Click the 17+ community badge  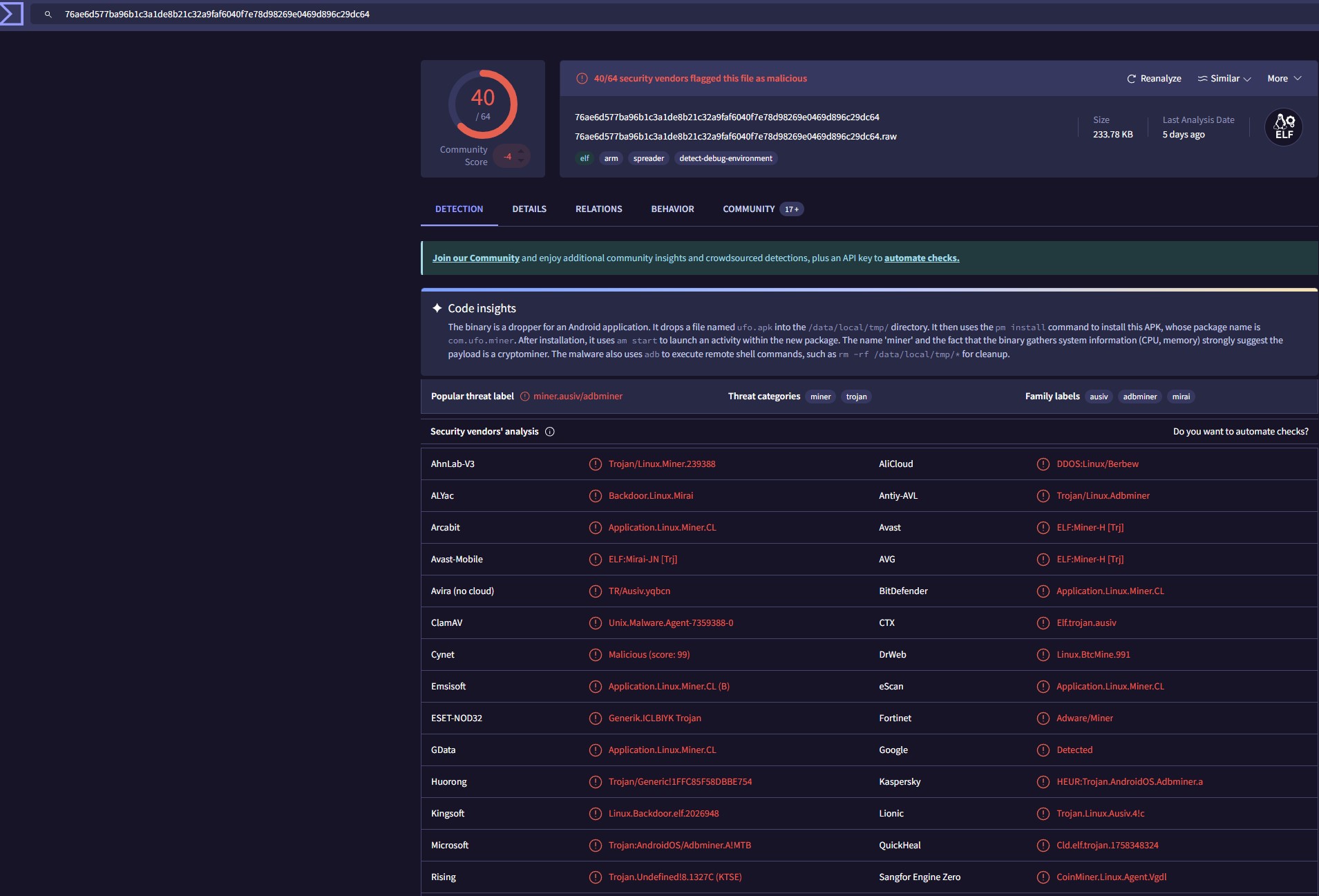(791, 209)
